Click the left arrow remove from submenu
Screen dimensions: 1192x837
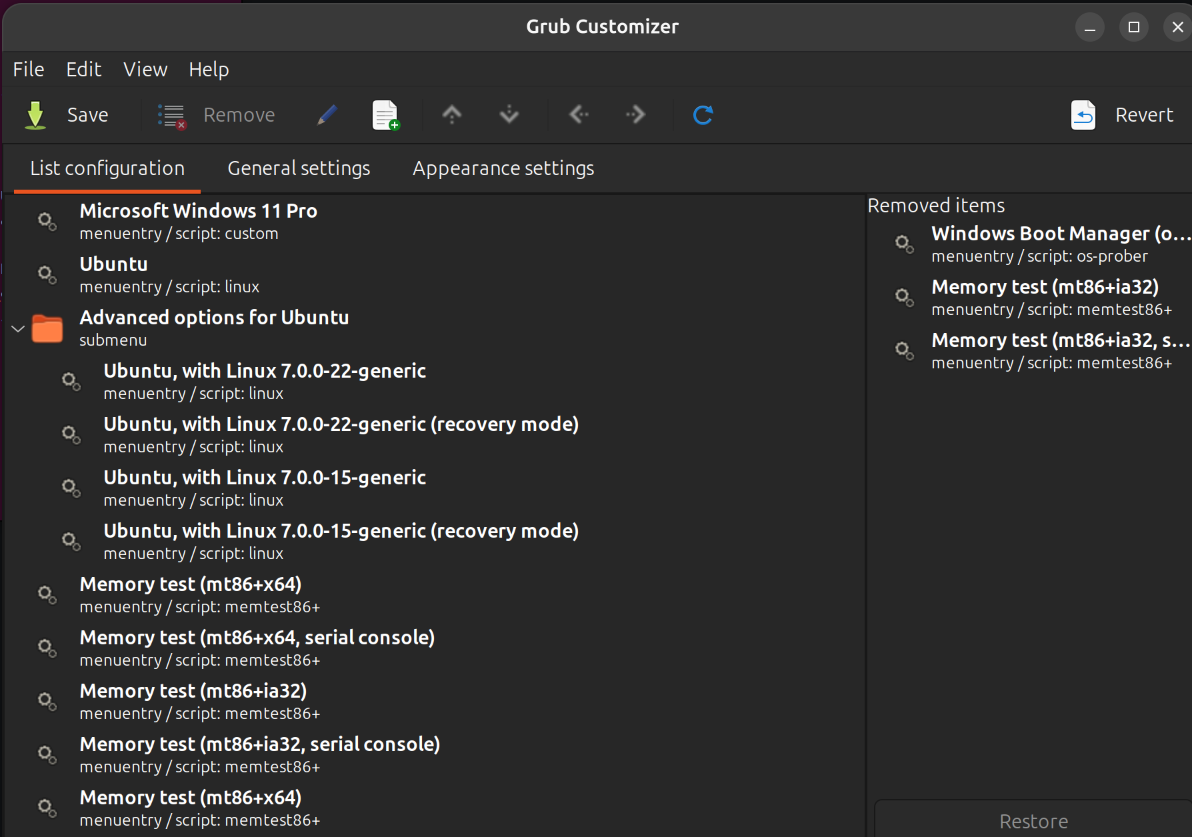pyautogui.click(x=579, y=115)
